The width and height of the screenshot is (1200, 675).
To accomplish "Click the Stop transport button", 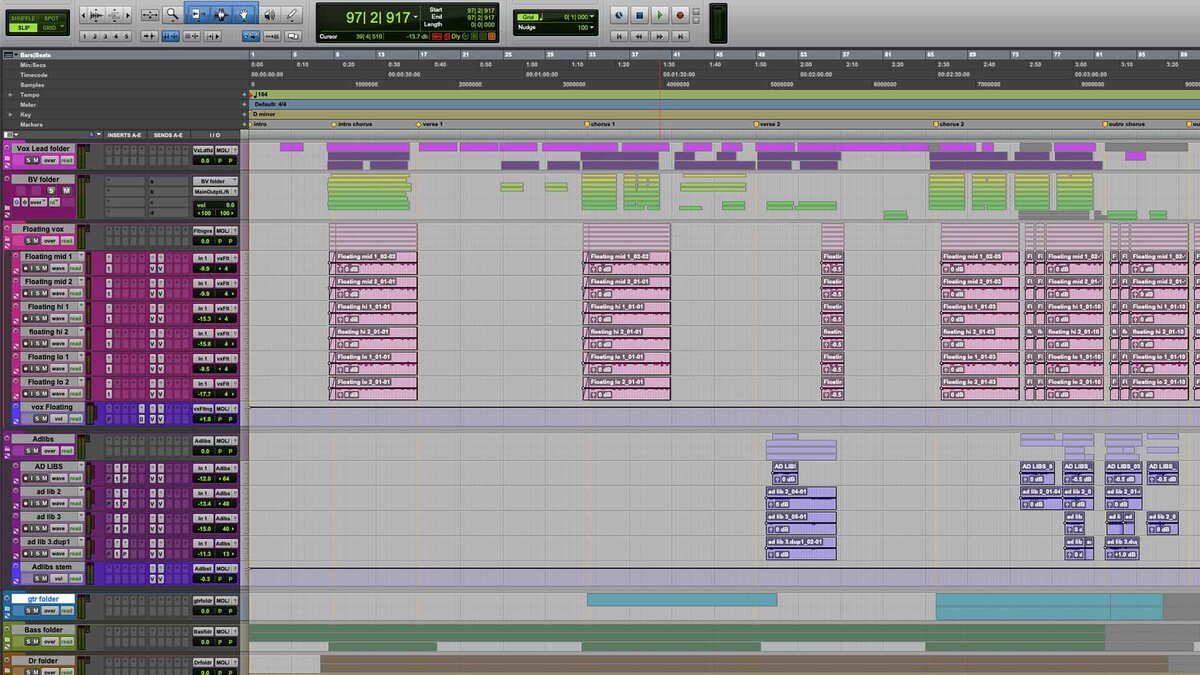I will pyautogui.click(x=640, y=15).
